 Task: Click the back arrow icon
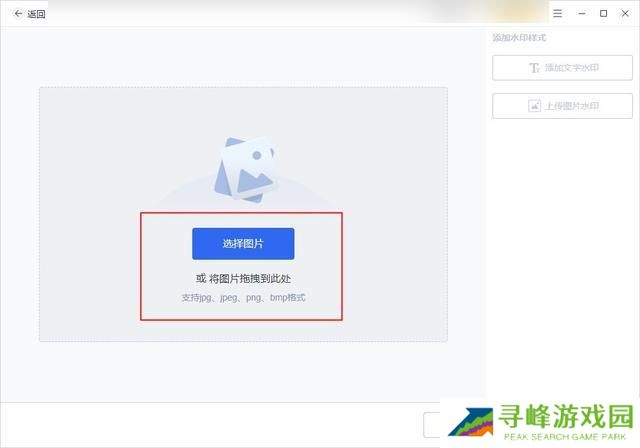[x=17, y=14]
